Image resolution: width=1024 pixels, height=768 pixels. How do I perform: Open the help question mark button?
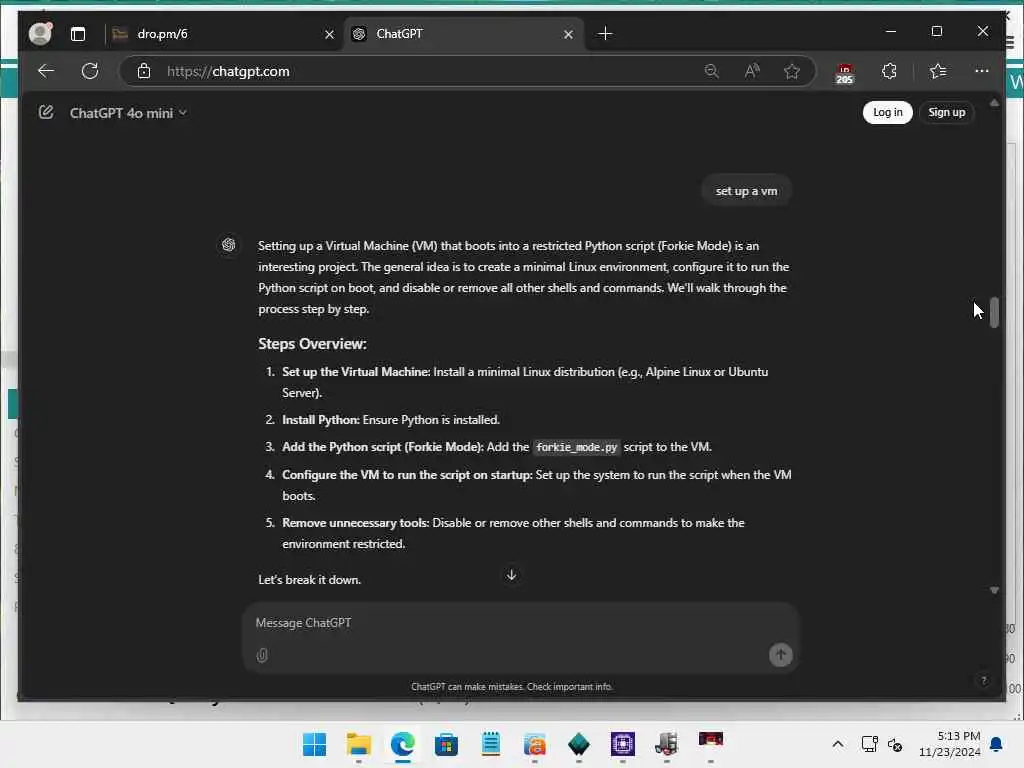coord(984,681)
